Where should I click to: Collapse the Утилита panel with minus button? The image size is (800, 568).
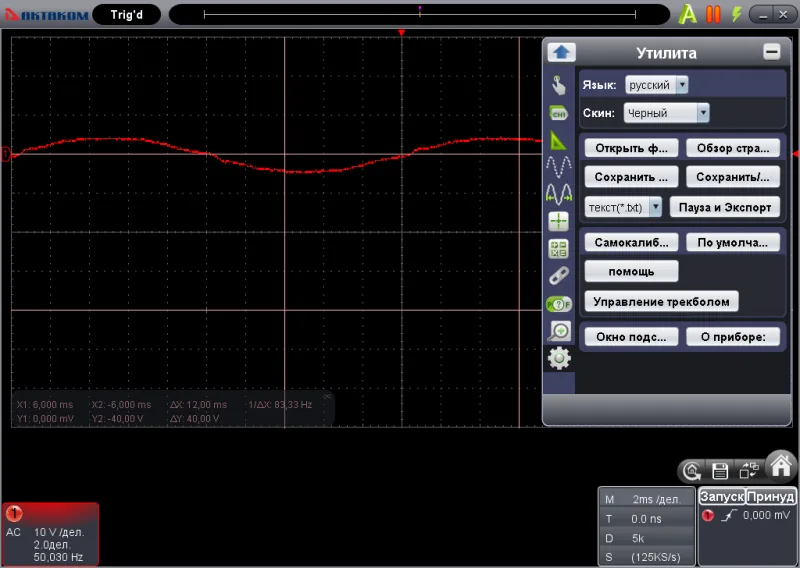771,52
